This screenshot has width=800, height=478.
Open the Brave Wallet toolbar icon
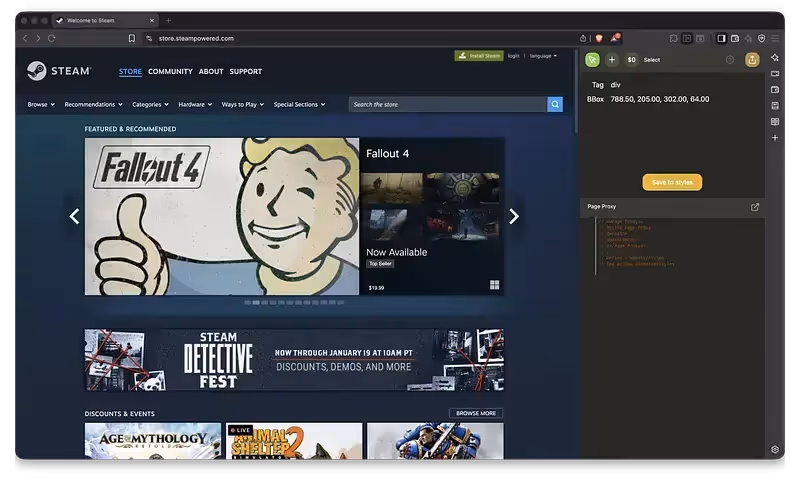(735, 38)
